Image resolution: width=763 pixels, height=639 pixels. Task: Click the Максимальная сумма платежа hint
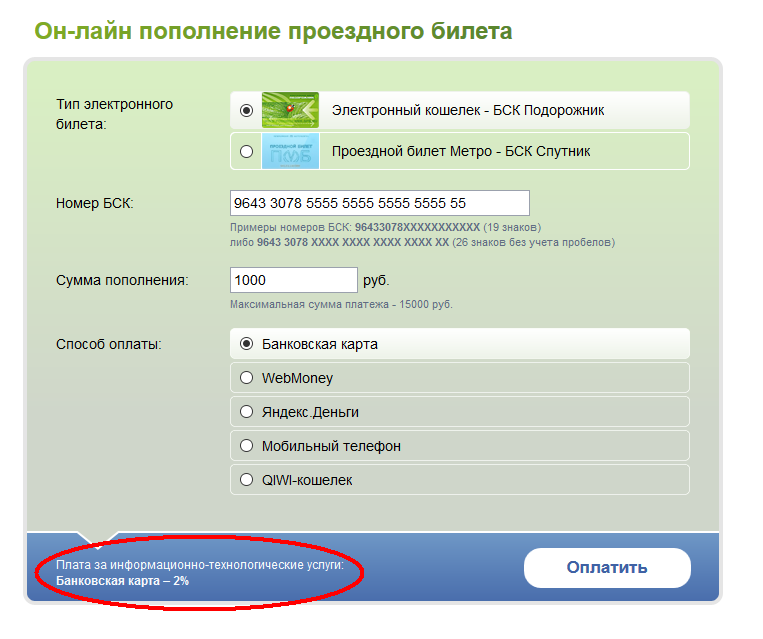click(x=348, y=304)
